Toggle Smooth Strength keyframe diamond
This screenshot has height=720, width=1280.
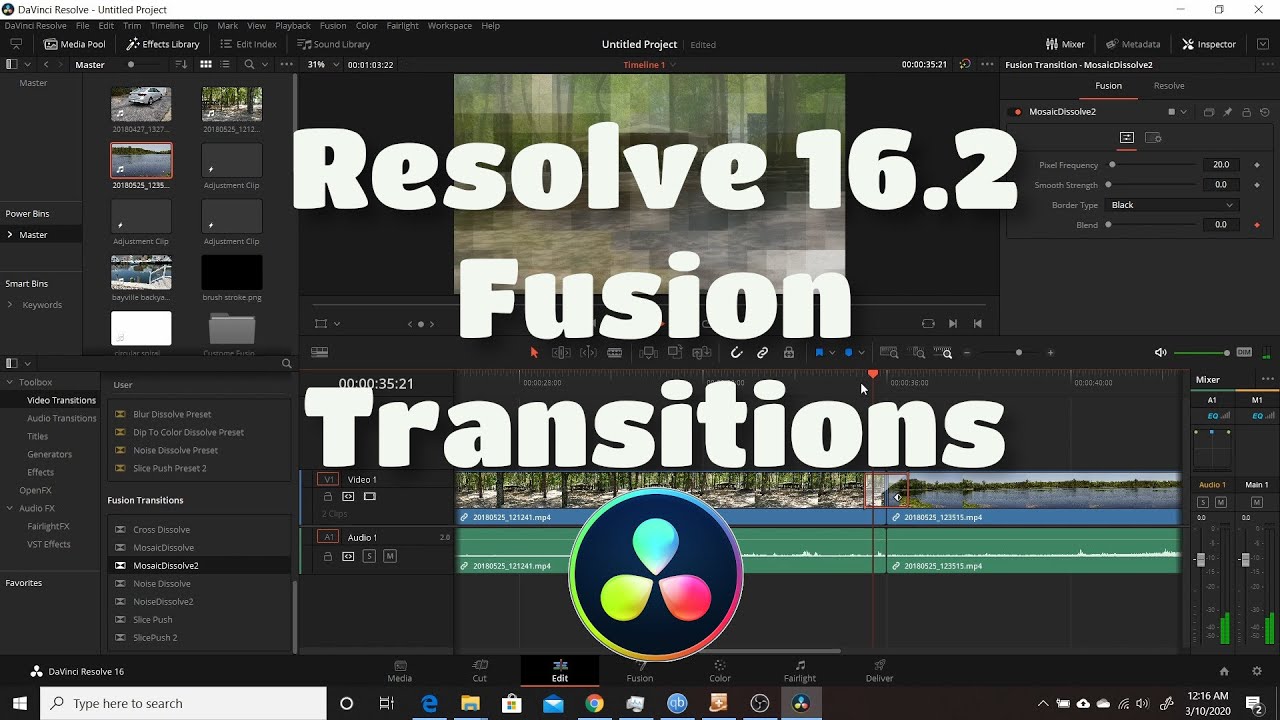1257,185
